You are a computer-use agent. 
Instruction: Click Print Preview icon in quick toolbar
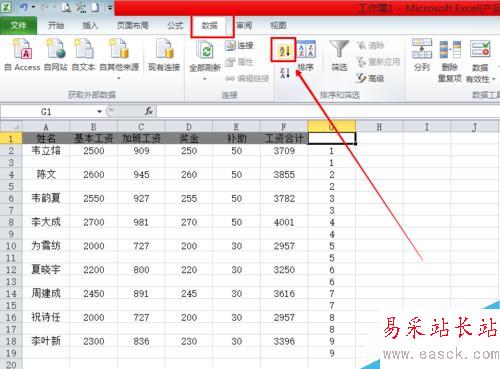tap(66, 7)
